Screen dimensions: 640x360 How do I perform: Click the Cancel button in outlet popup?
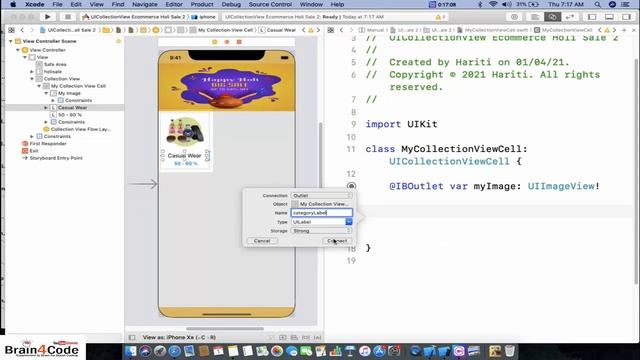[262, 241]
